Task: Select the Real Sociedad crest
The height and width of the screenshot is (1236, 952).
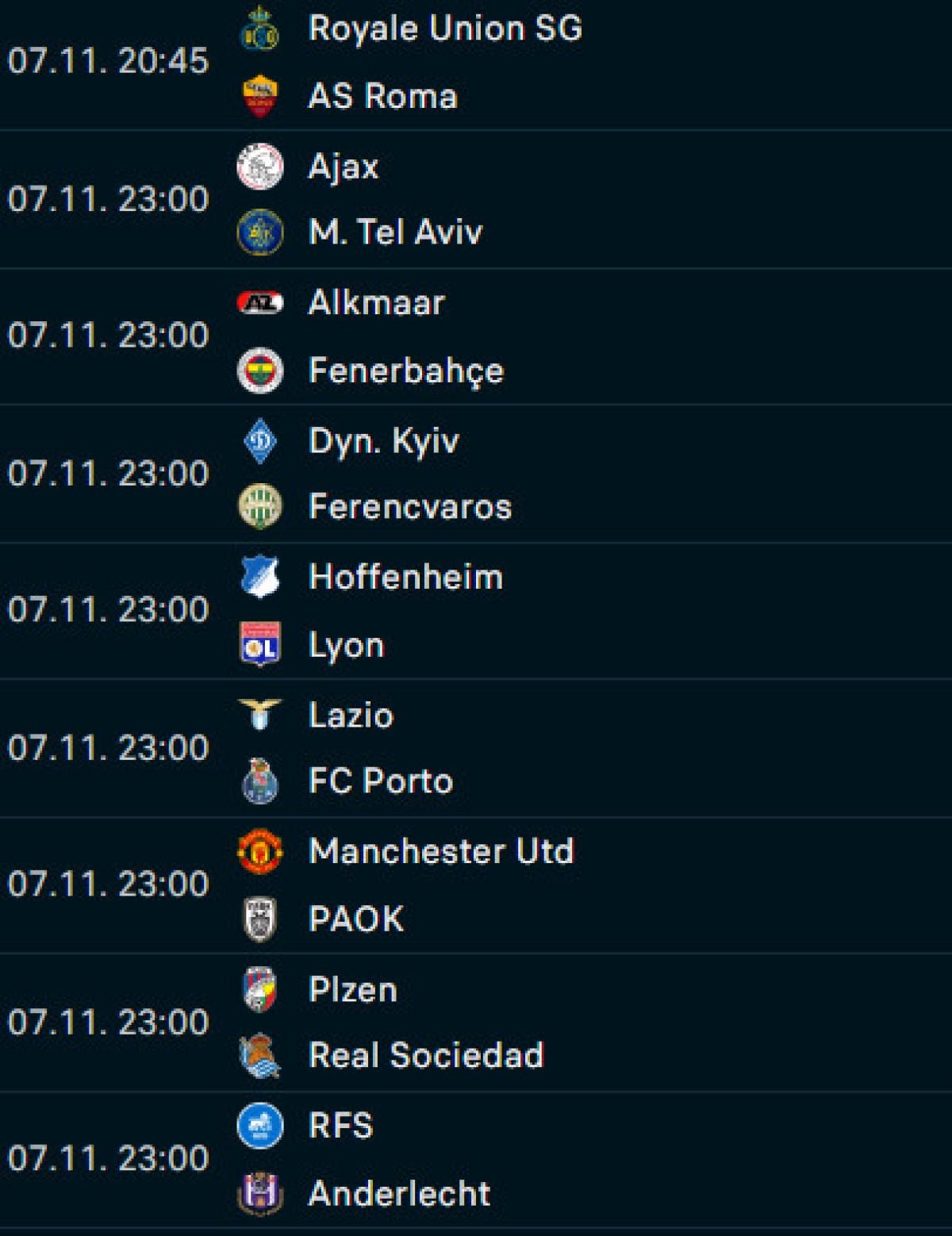Action: (259, 1055)
